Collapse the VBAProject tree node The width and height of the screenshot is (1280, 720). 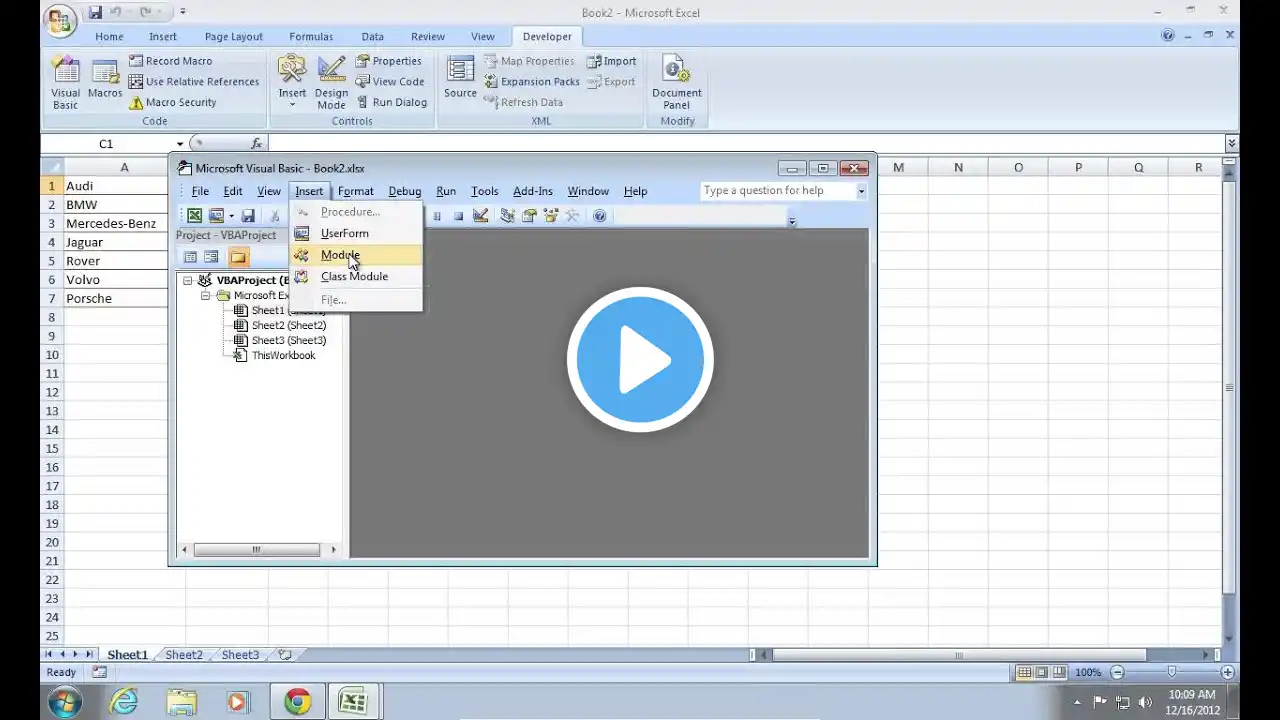[187, 281]
